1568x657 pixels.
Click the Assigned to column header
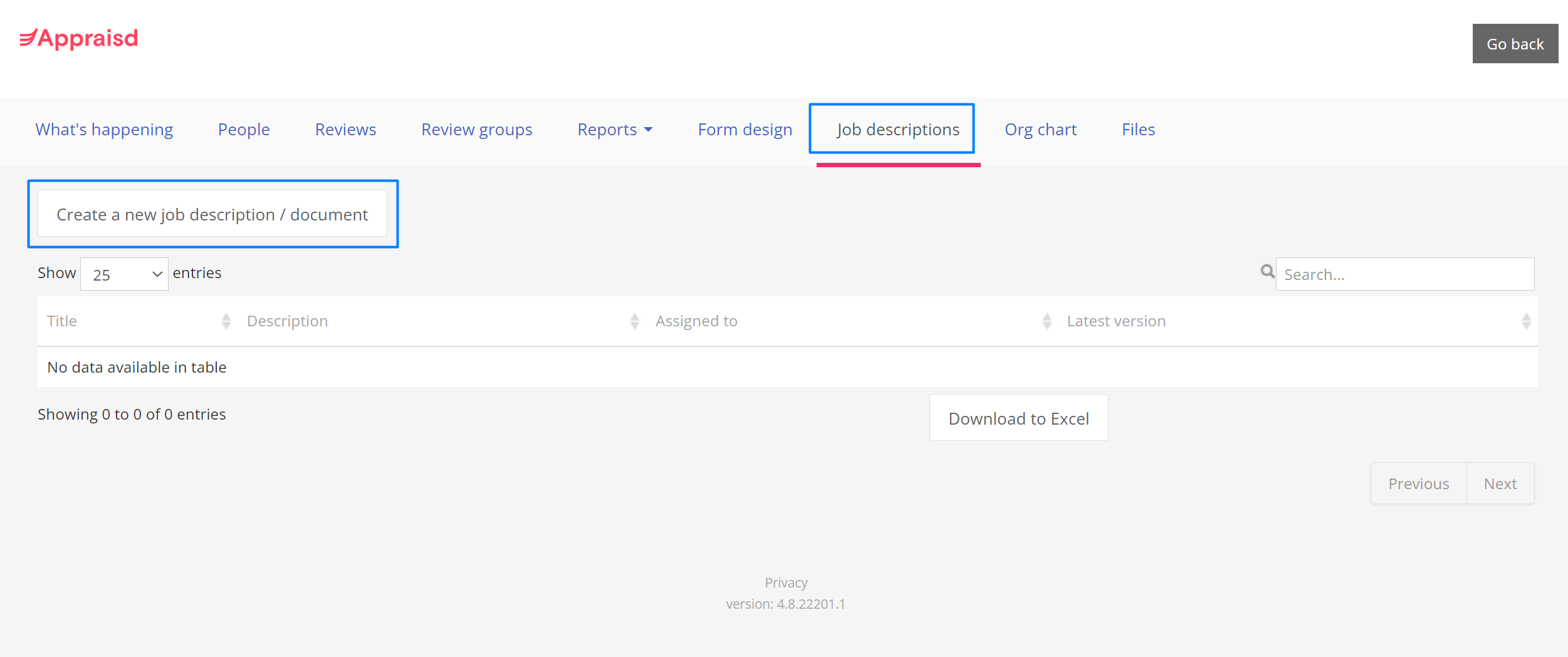[852, 321]
